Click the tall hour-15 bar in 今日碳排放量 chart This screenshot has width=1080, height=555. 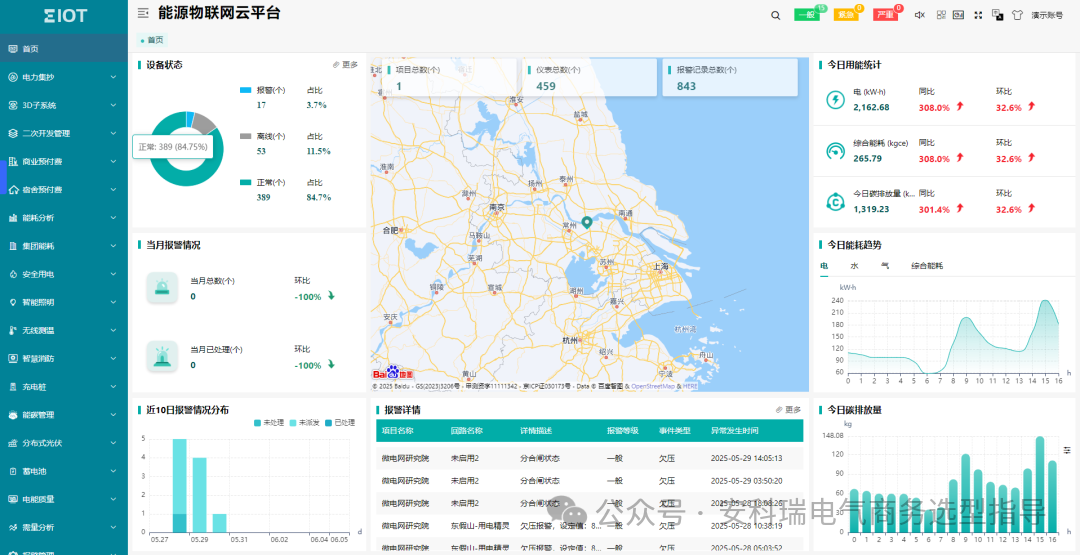click(1039, 483)
